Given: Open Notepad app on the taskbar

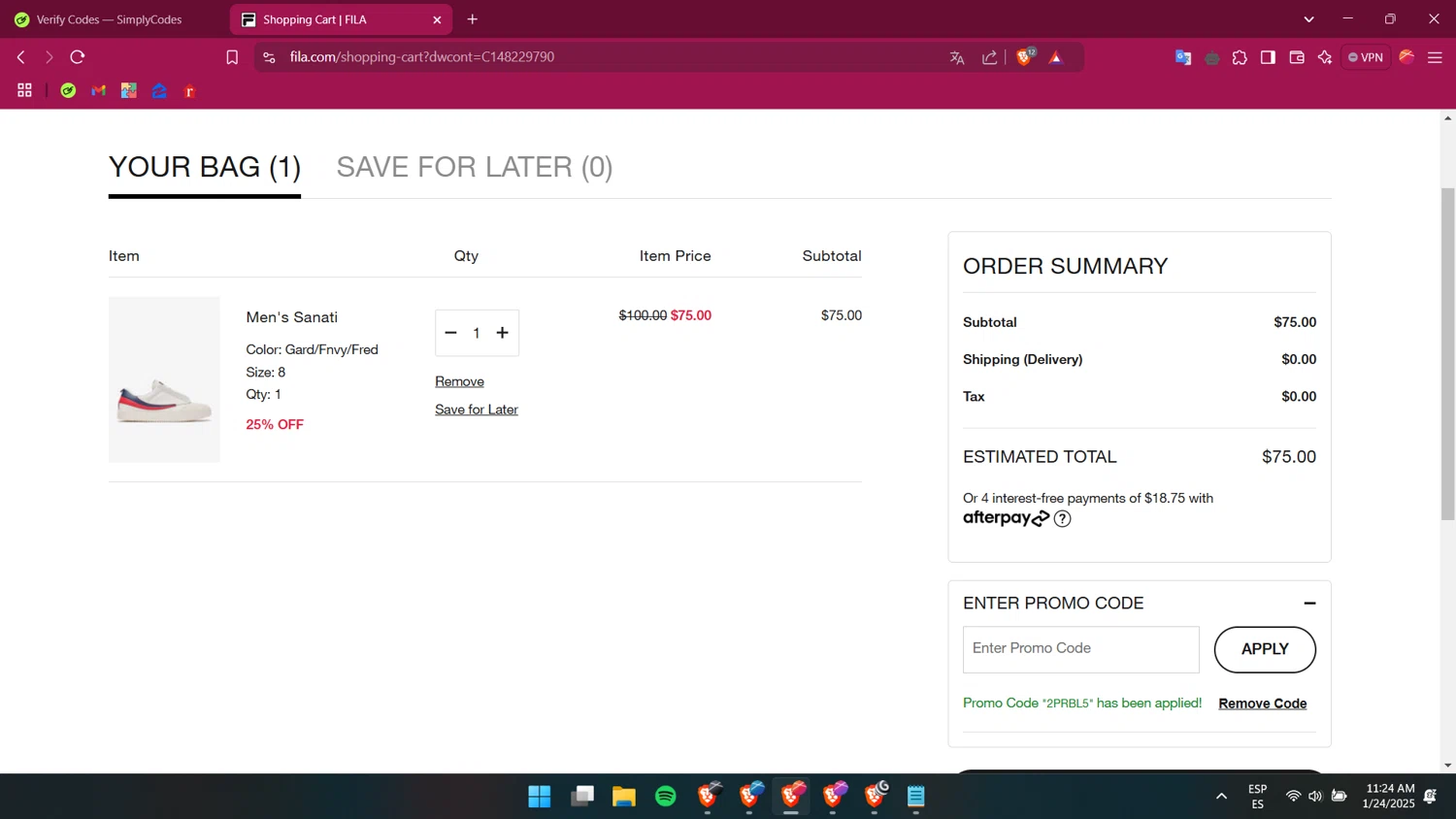Looking at the screenshot, I should click(x=915, y=797).
